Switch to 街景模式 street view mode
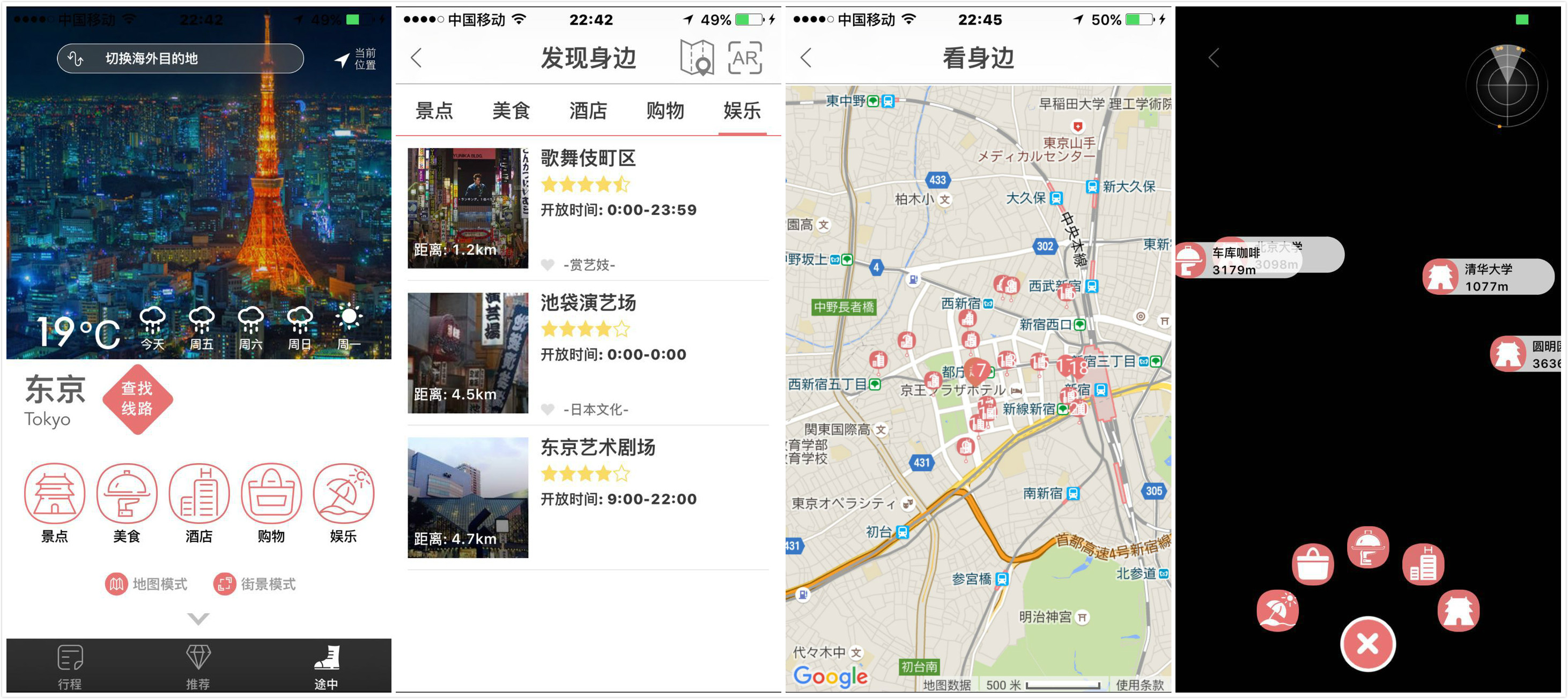 (x=254, y=583)
